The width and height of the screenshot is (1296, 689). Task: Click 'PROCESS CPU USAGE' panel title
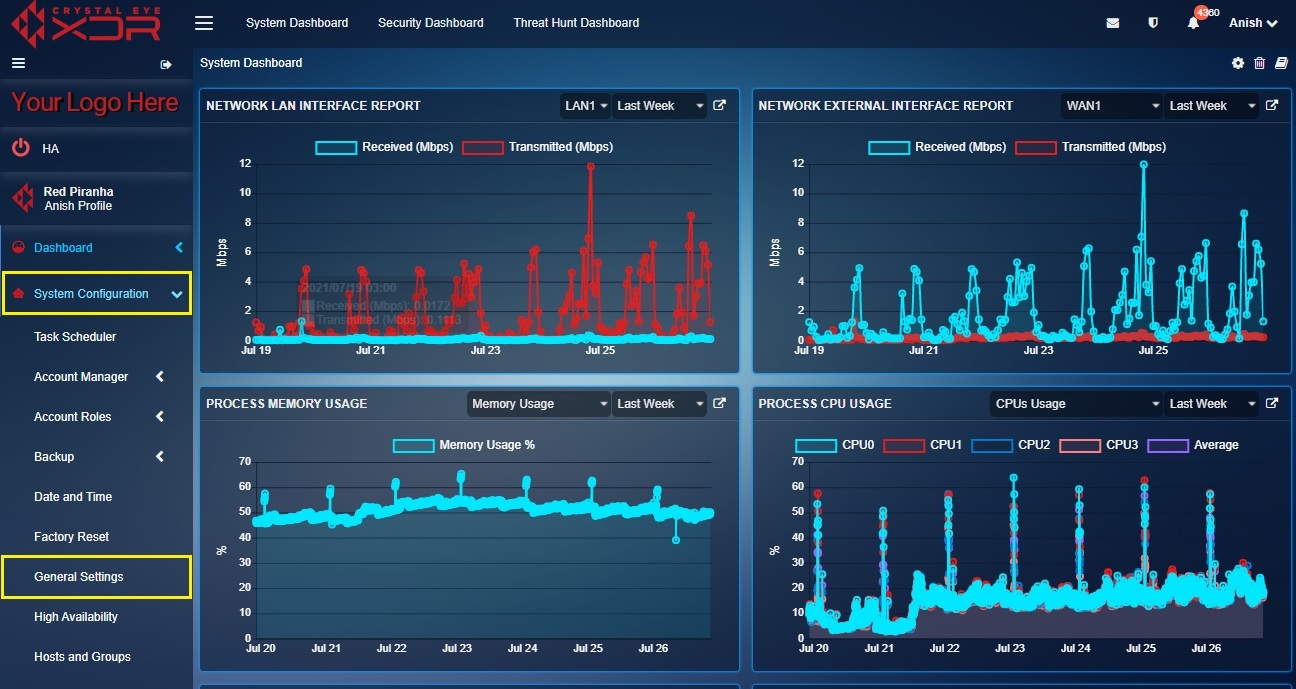pyautogui.click(x=825, y=404)
